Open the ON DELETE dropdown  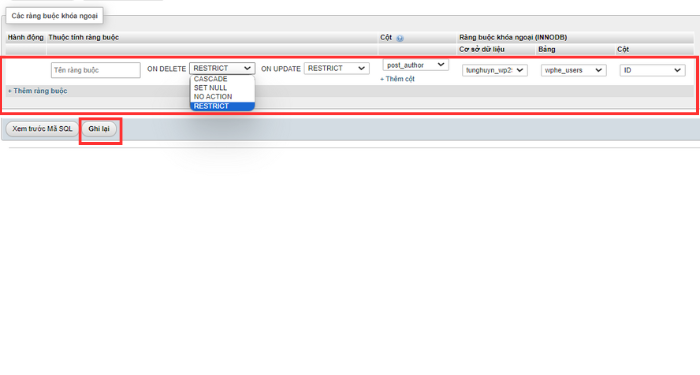pyautogui.click(x=222, y=68)
